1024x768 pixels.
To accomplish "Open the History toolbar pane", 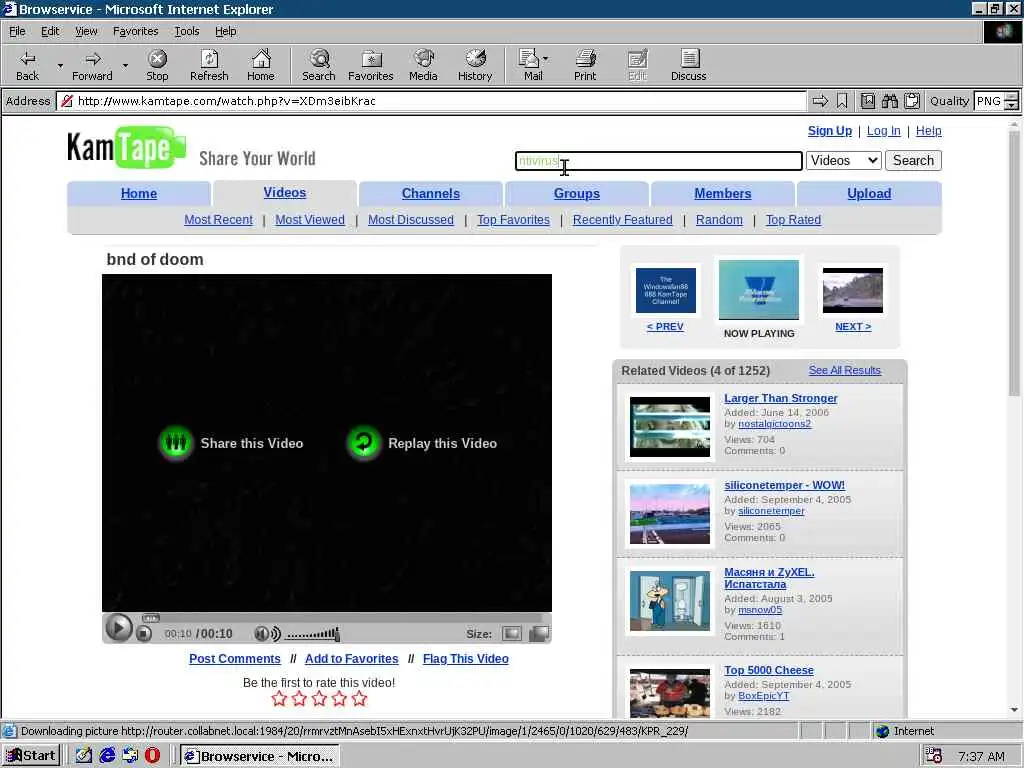I will point(475,65).
